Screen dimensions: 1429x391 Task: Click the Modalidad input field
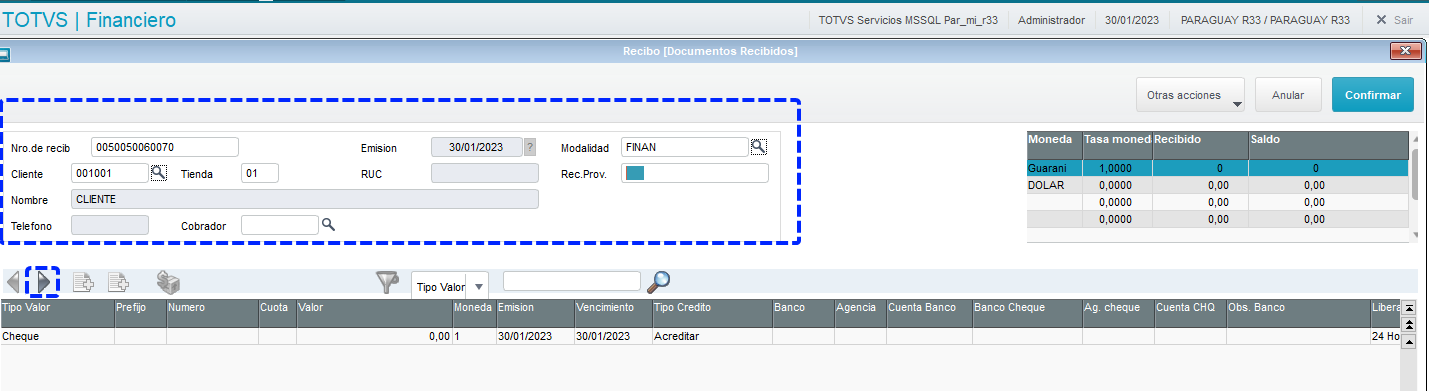(x=686, y=147)
